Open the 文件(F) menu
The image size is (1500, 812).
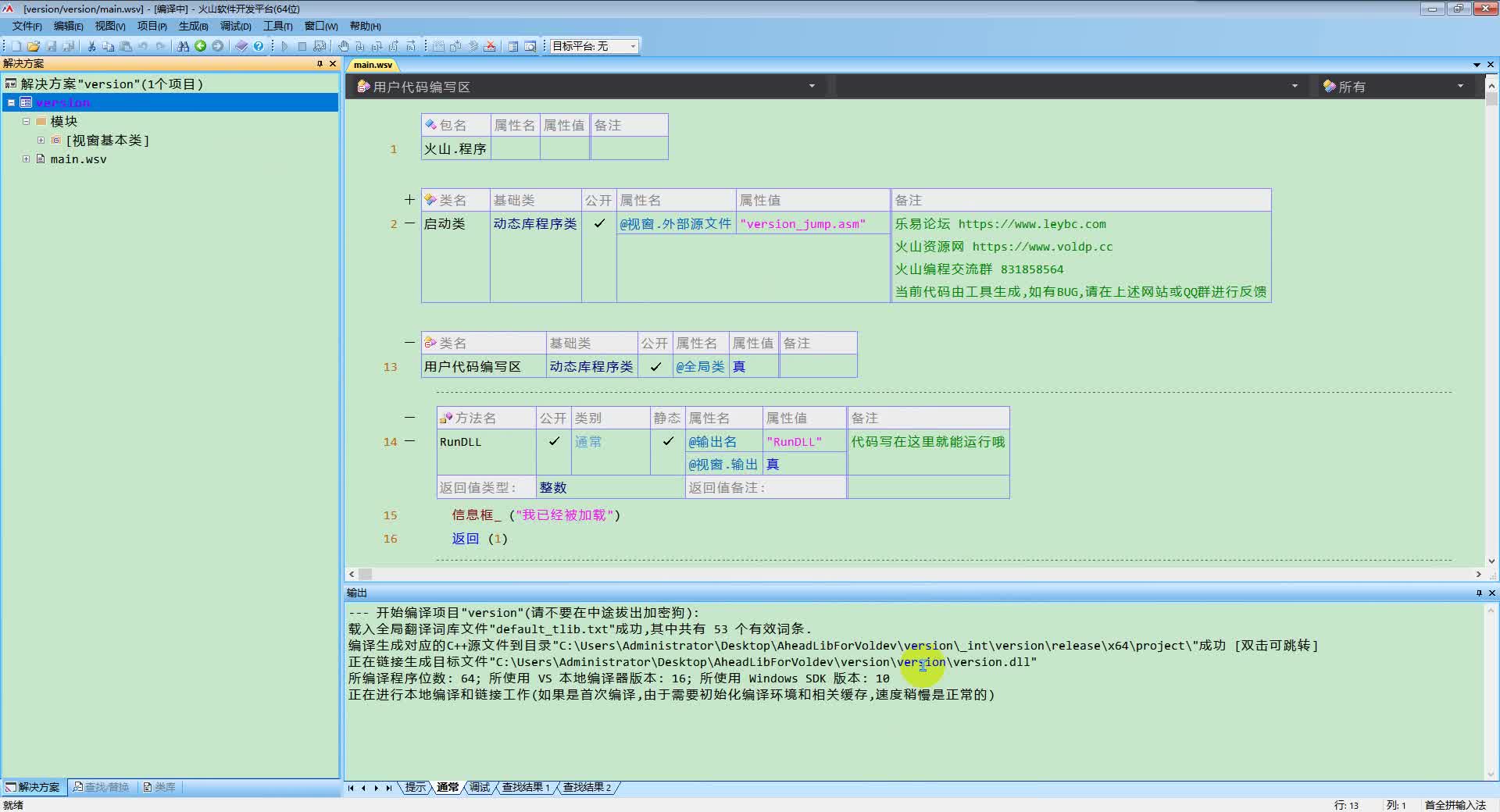[x=27, y=26]
